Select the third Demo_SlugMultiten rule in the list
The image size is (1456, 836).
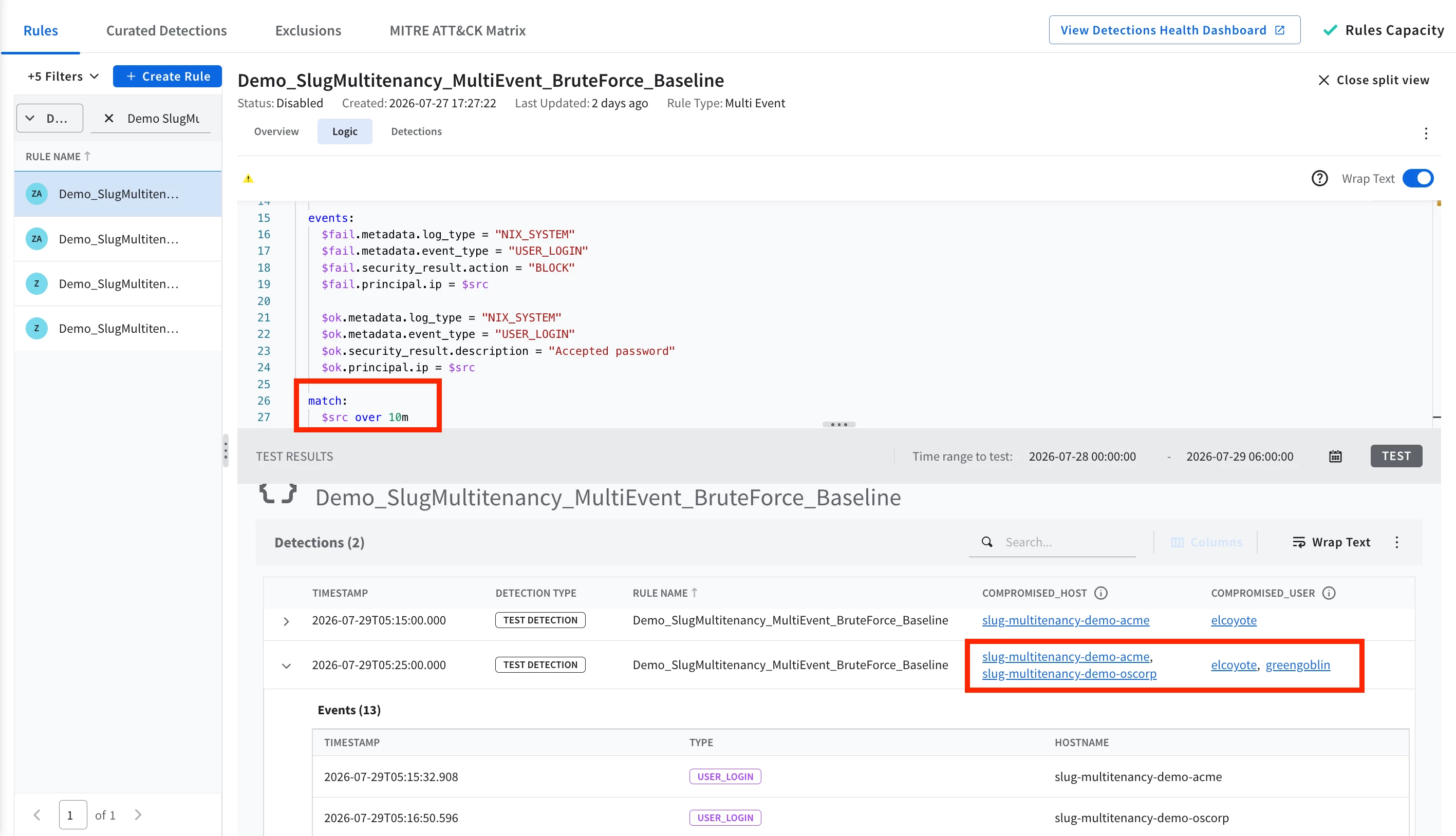click(x=118, y=283)
